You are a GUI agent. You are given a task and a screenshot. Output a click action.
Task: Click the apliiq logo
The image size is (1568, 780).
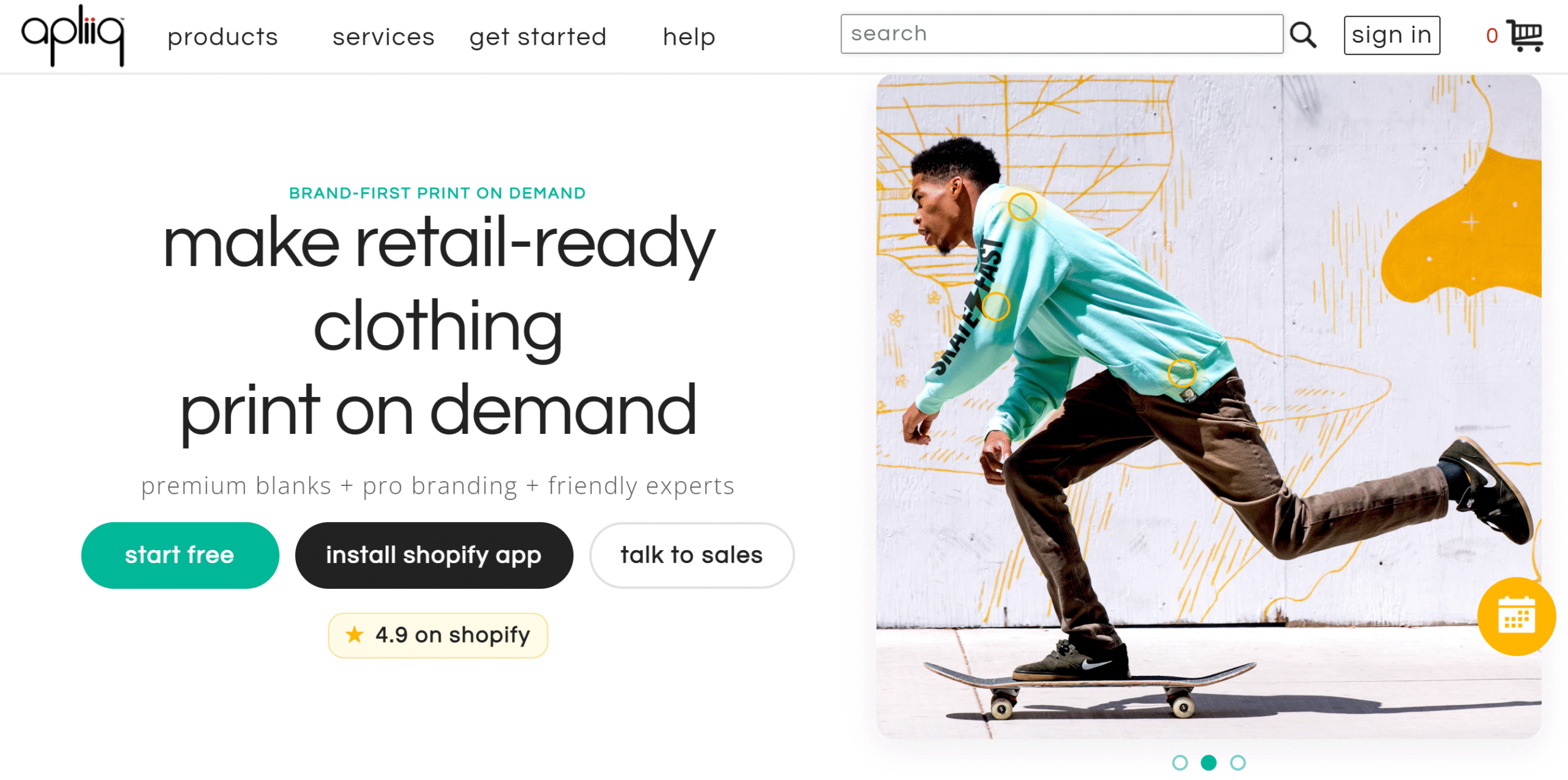tap(73, 35)
